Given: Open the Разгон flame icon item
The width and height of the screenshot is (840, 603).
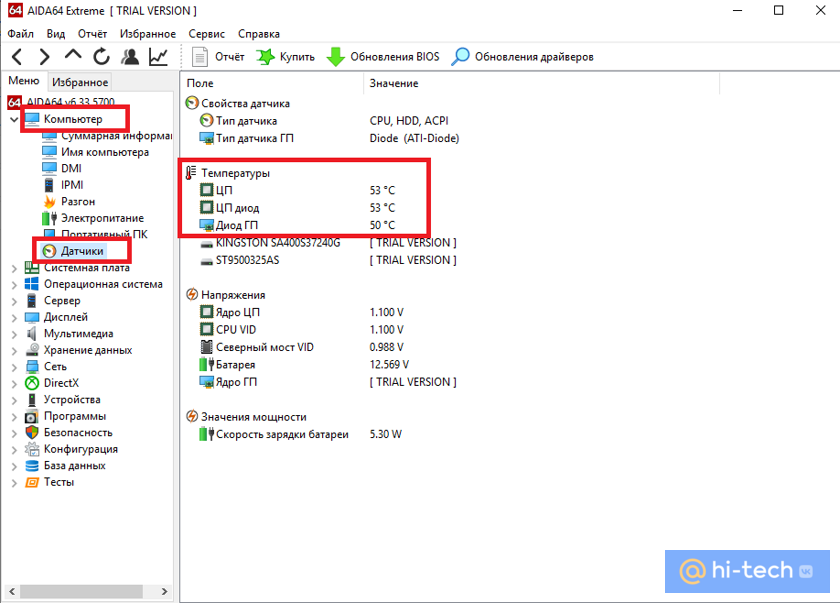Looking at the screenshot, I should (49, 201).
